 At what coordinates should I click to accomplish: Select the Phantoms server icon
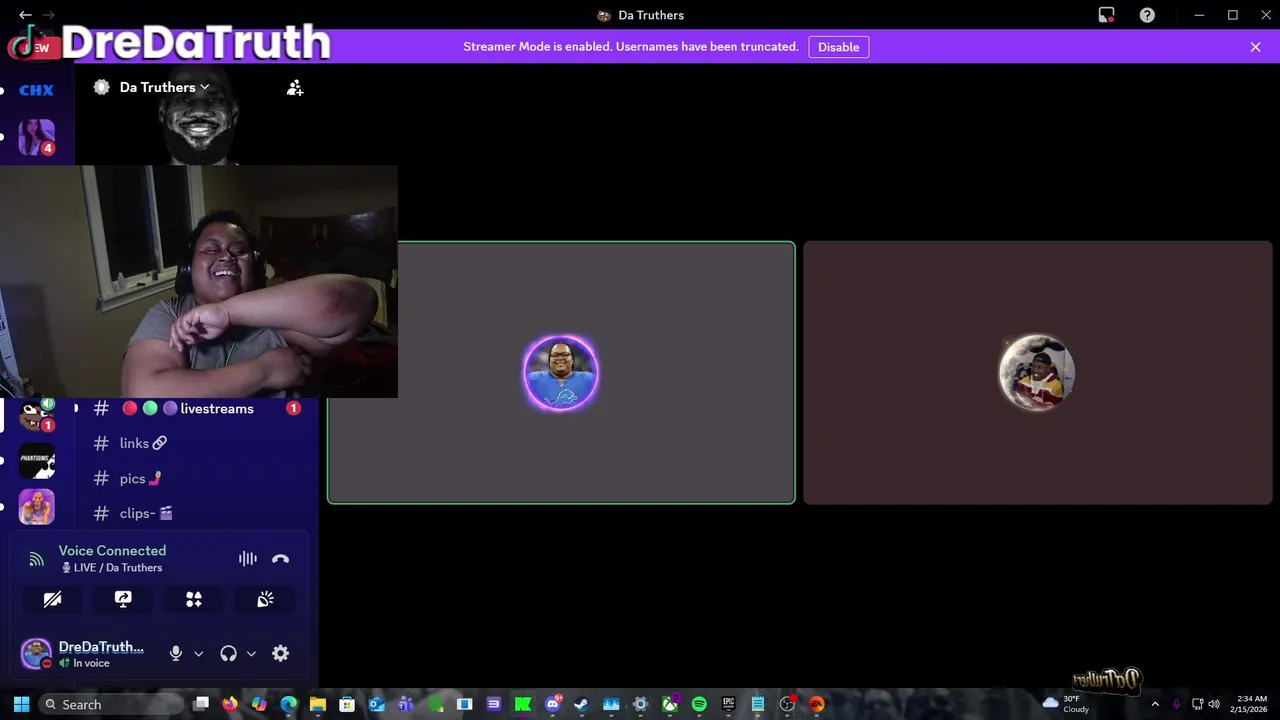pos(36,460)
